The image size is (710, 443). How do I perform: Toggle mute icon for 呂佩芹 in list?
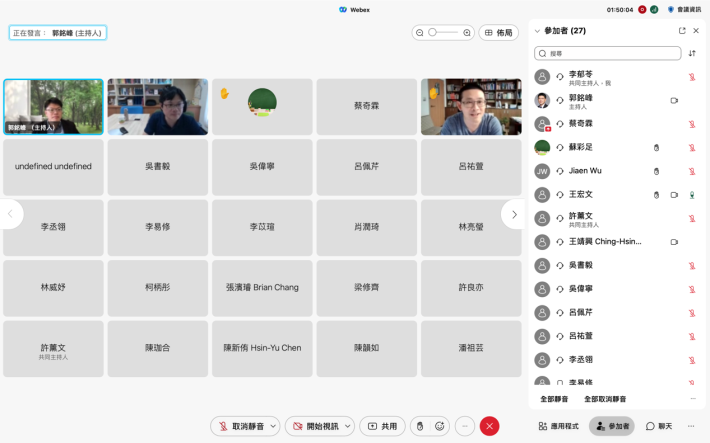(x=692, y=313)
